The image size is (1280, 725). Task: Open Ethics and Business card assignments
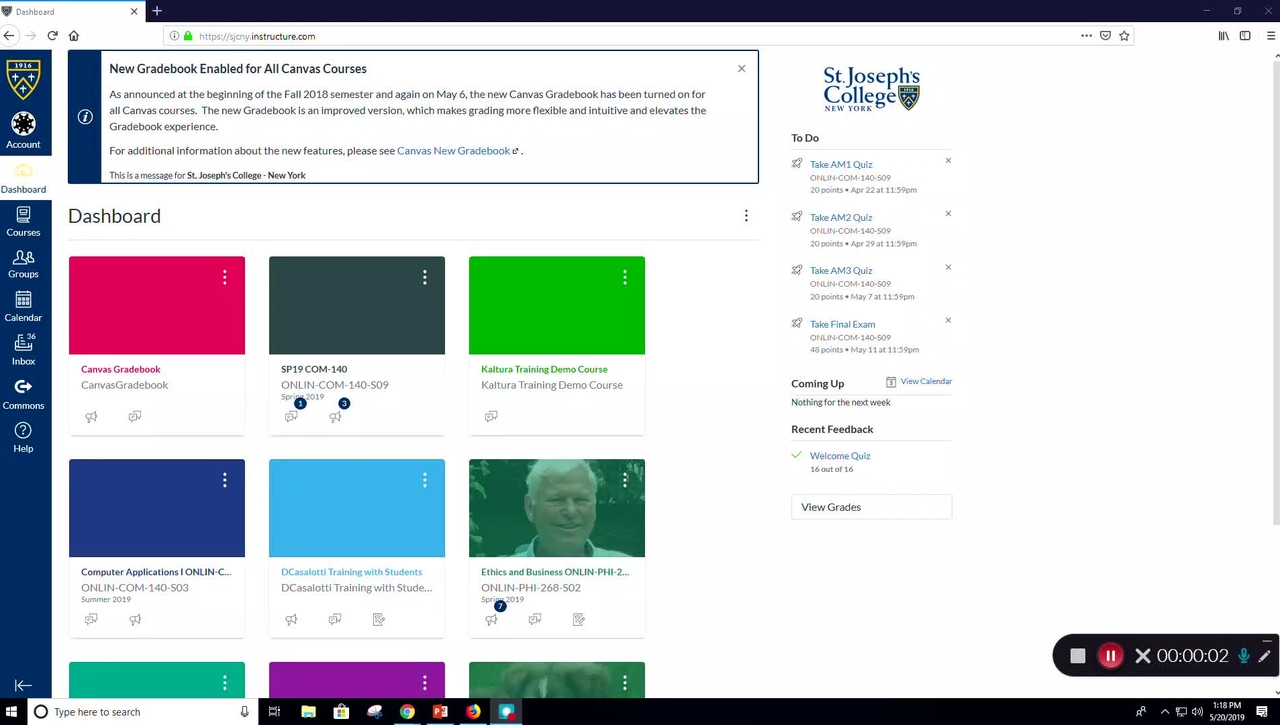(x=579, y=620)
